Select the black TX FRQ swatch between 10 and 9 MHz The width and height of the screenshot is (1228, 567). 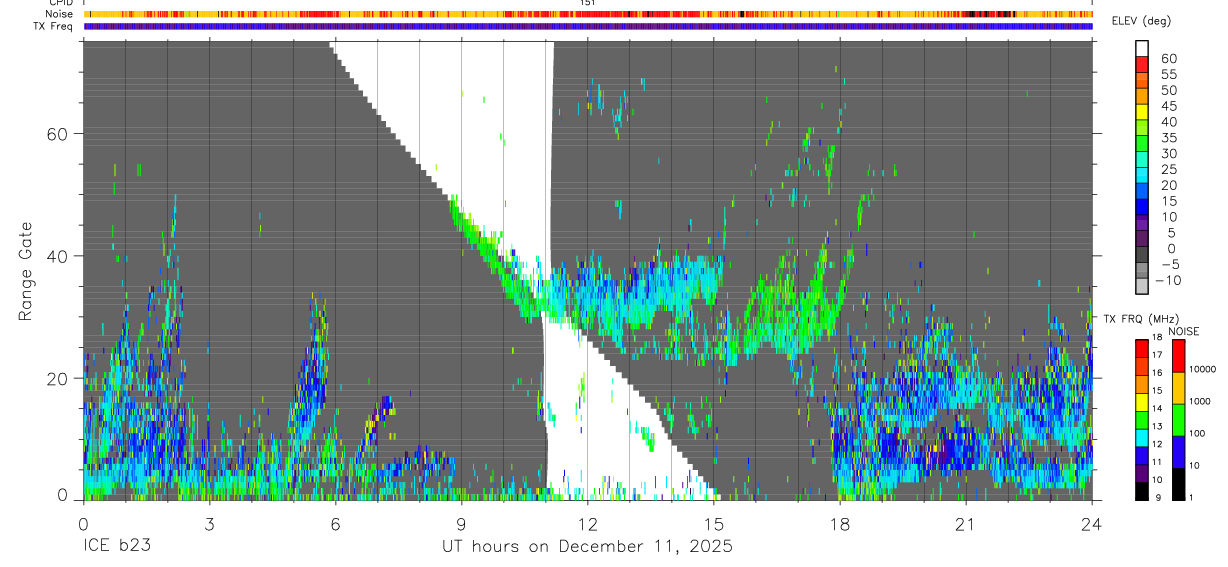coord(1143,490)
